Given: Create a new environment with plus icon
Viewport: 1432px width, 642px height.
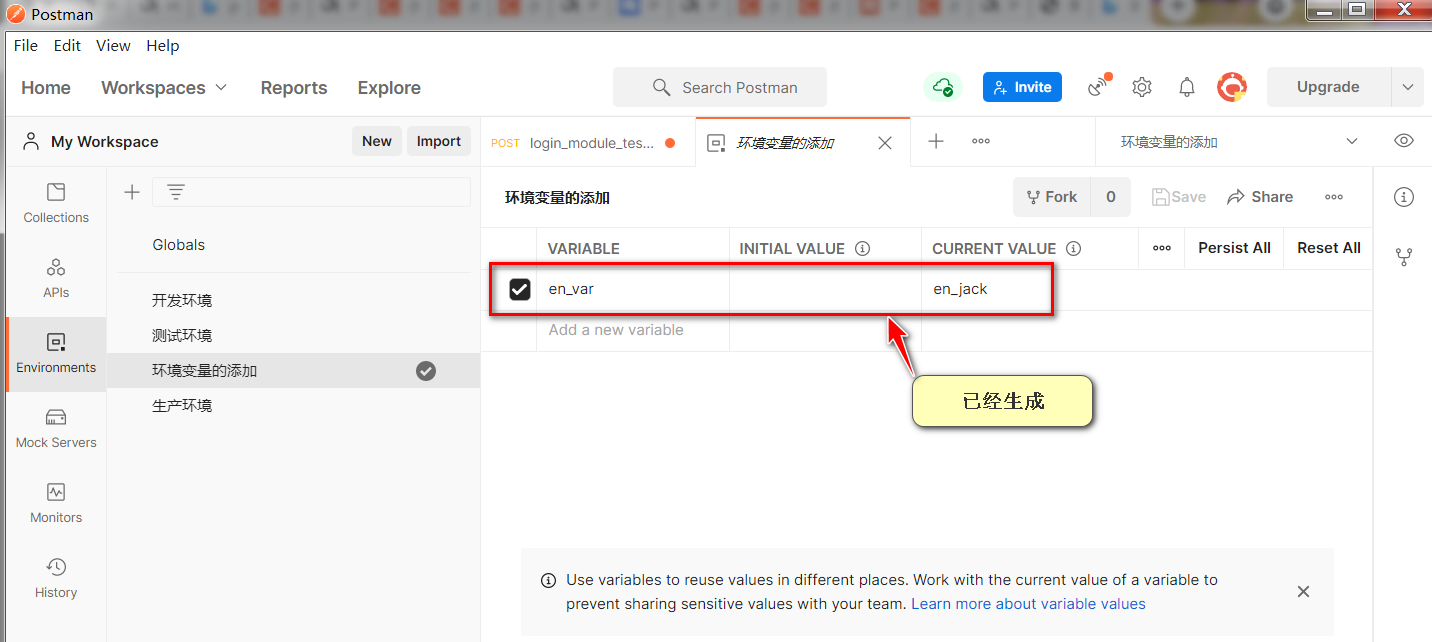Looking at the screenshot, I should [132, 192].
